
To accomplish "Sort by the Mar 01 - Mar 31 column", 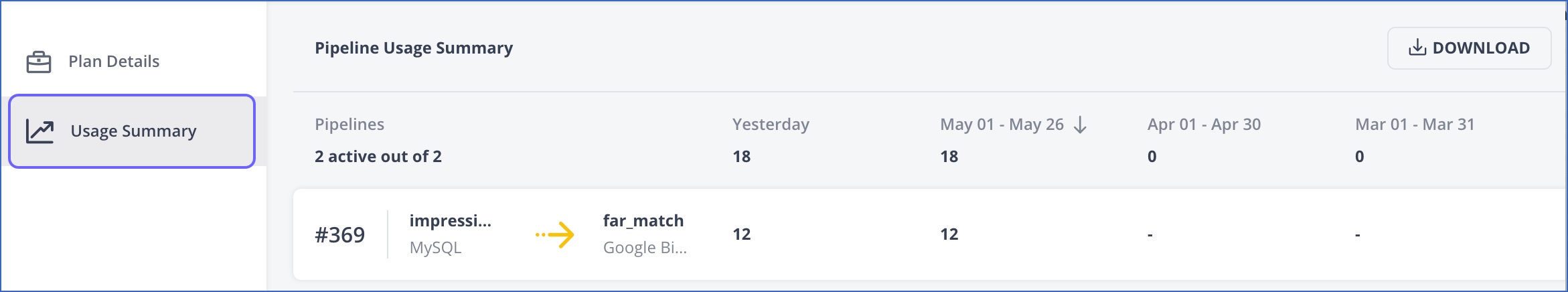I will tap(1415, 125).
